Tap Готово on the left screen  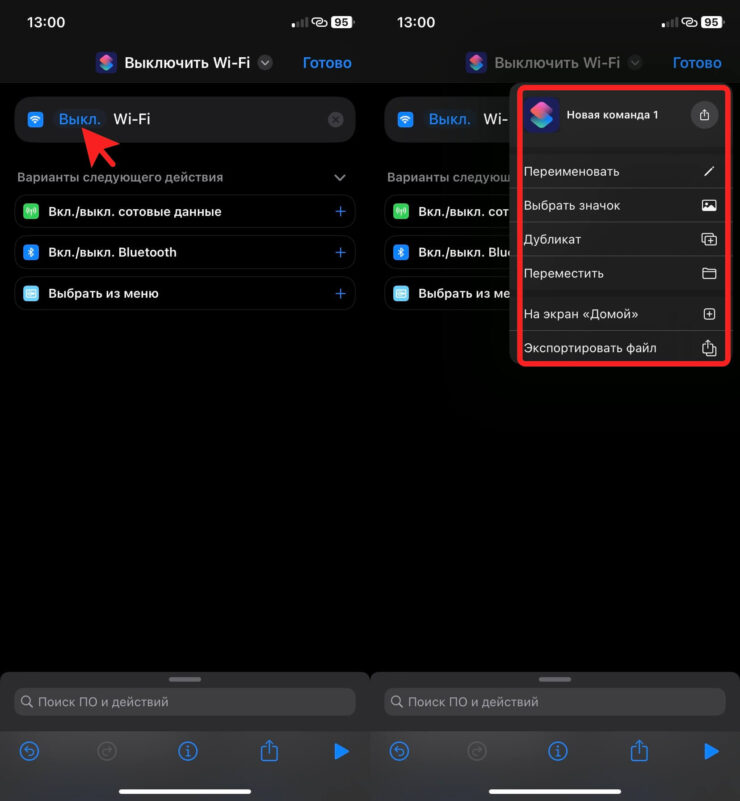coord(327,62)
